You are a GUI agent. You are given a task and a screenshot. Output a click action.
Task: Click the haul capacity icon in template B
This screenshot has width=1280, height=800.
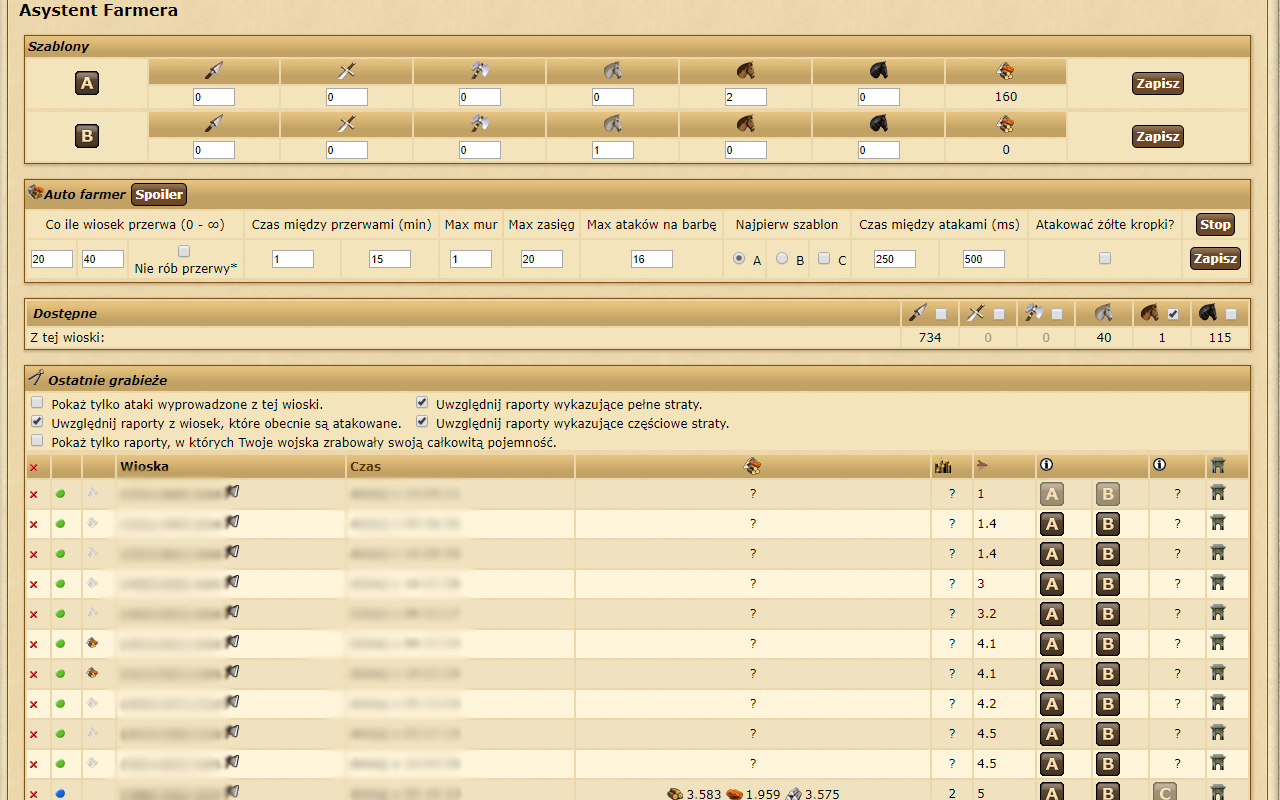(1006, 124)
